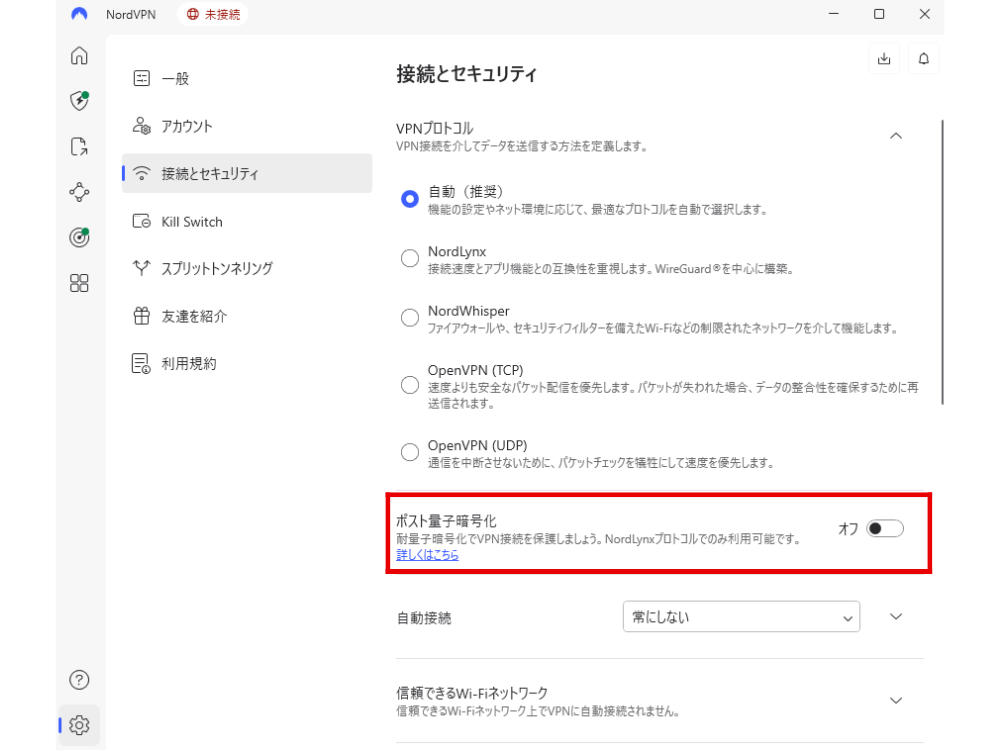Open the notifications bell icon

pos(923,59)
